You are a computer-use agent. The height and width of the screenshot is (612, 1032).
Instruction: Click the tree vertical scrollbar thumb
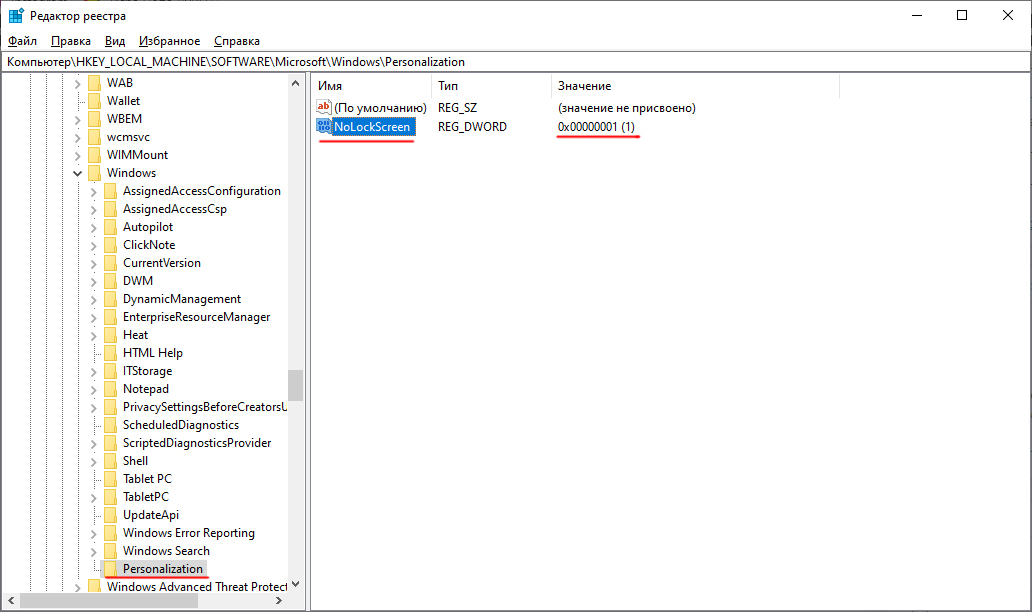coord(296,385)
